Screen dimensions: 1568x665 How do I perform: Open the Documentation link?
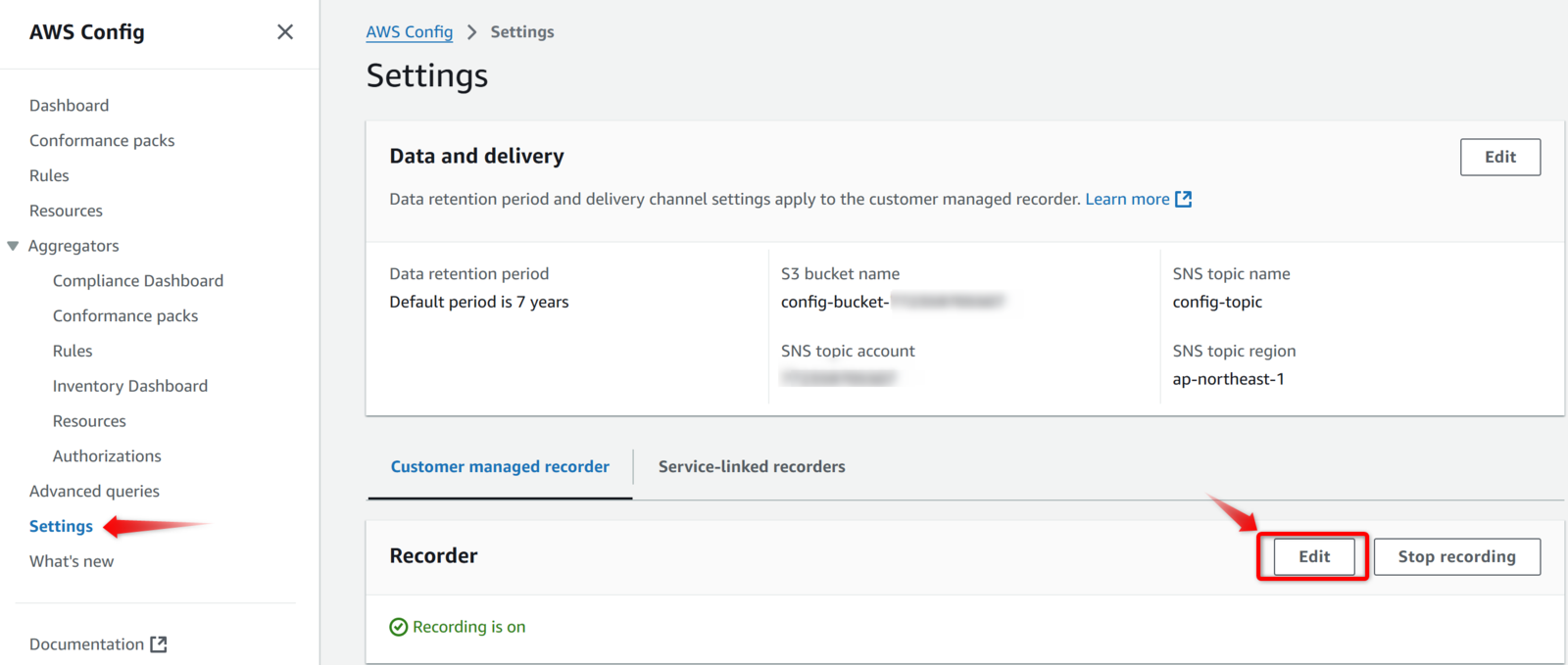pos(86,644)
